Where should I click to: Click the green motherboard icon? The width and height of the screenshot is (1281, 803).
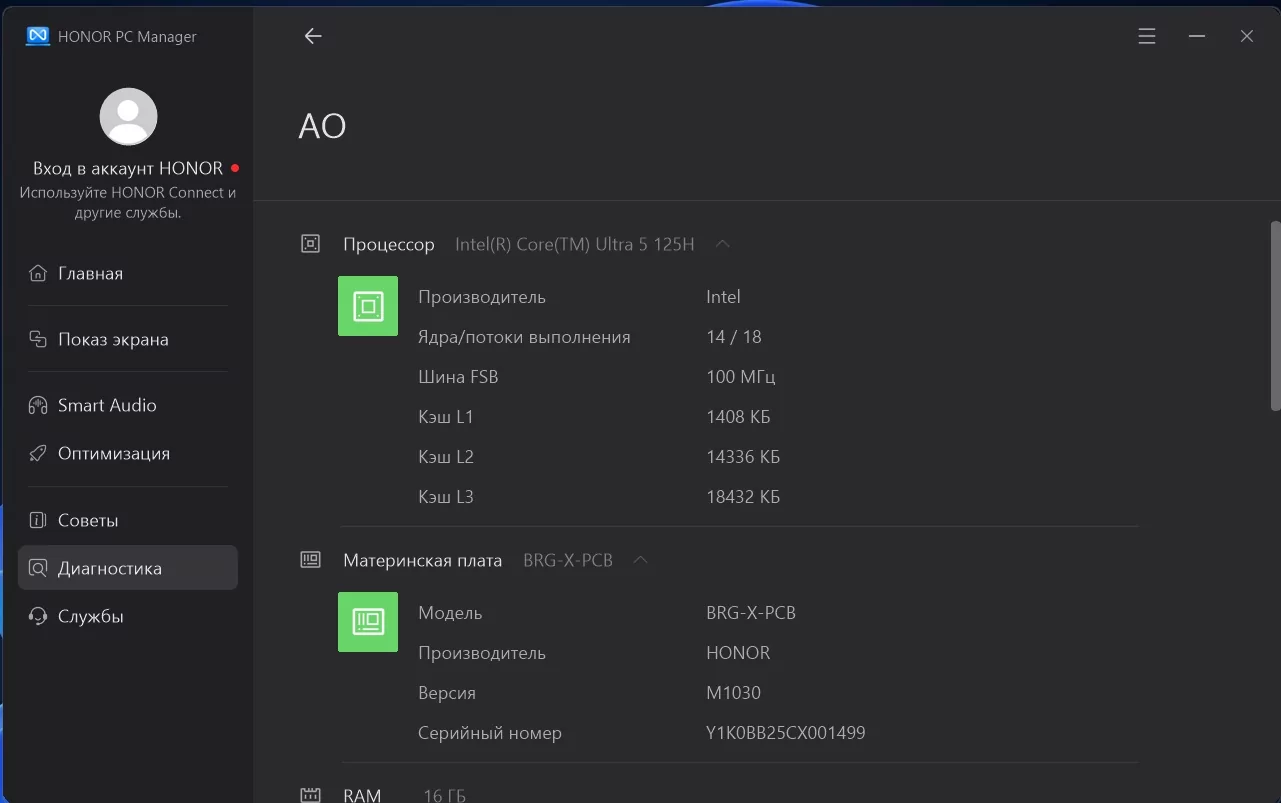tap(368, 622)
